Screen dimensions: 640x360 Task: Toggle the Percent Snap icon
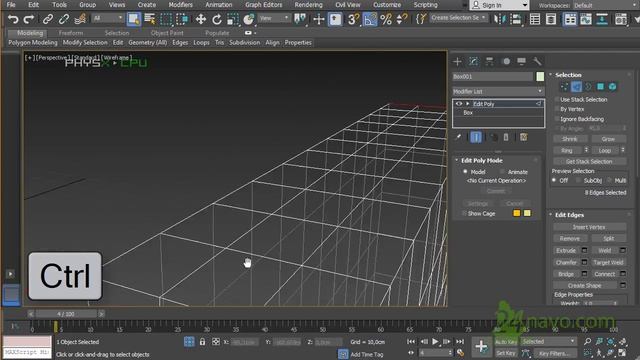point(386,19)
